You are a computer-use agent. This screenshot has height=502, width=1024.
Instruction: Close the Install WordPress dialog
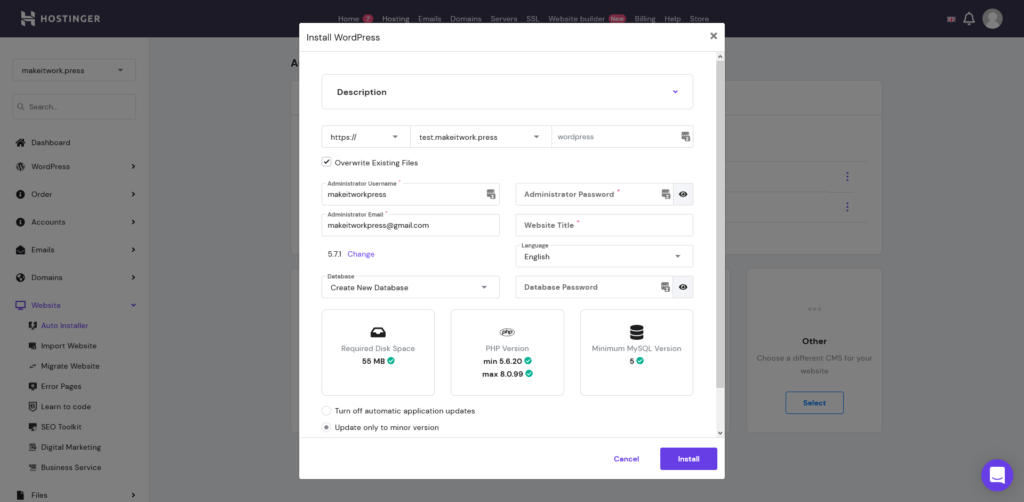tap(713, 36)
